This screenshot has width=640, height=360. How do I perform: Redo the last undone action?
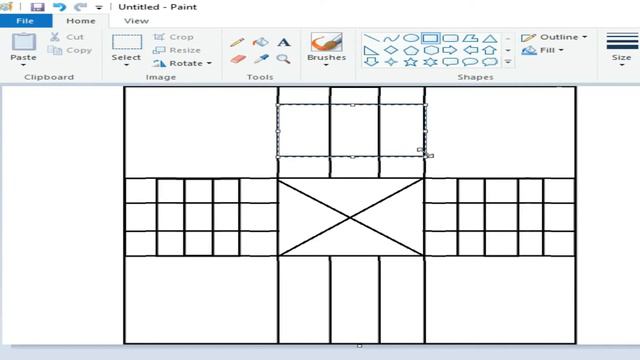click(x=81, y=7)
